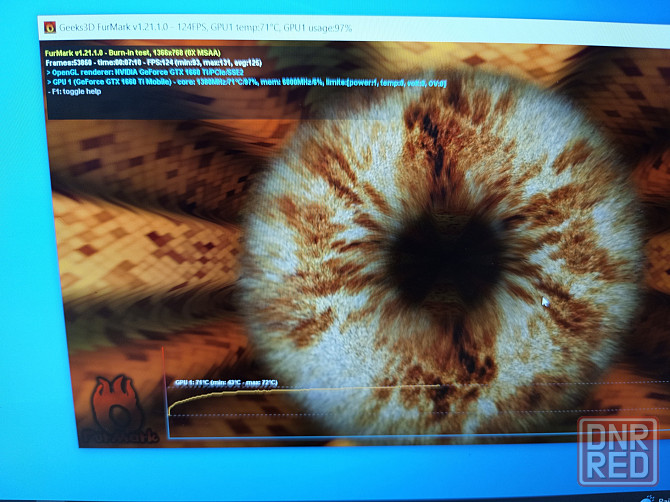Click the FurMark flame icon in title bar
Viewport: 670px width, 502px height.
click(50, 27)
